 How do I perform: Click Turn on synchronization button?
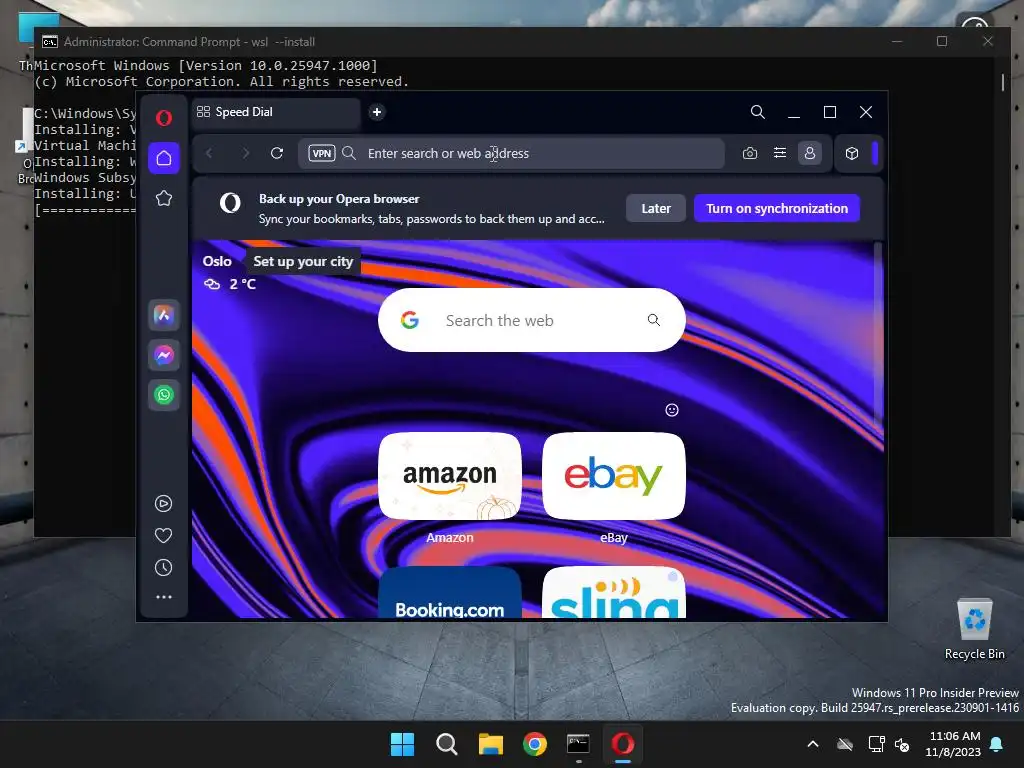coord(776,208)
